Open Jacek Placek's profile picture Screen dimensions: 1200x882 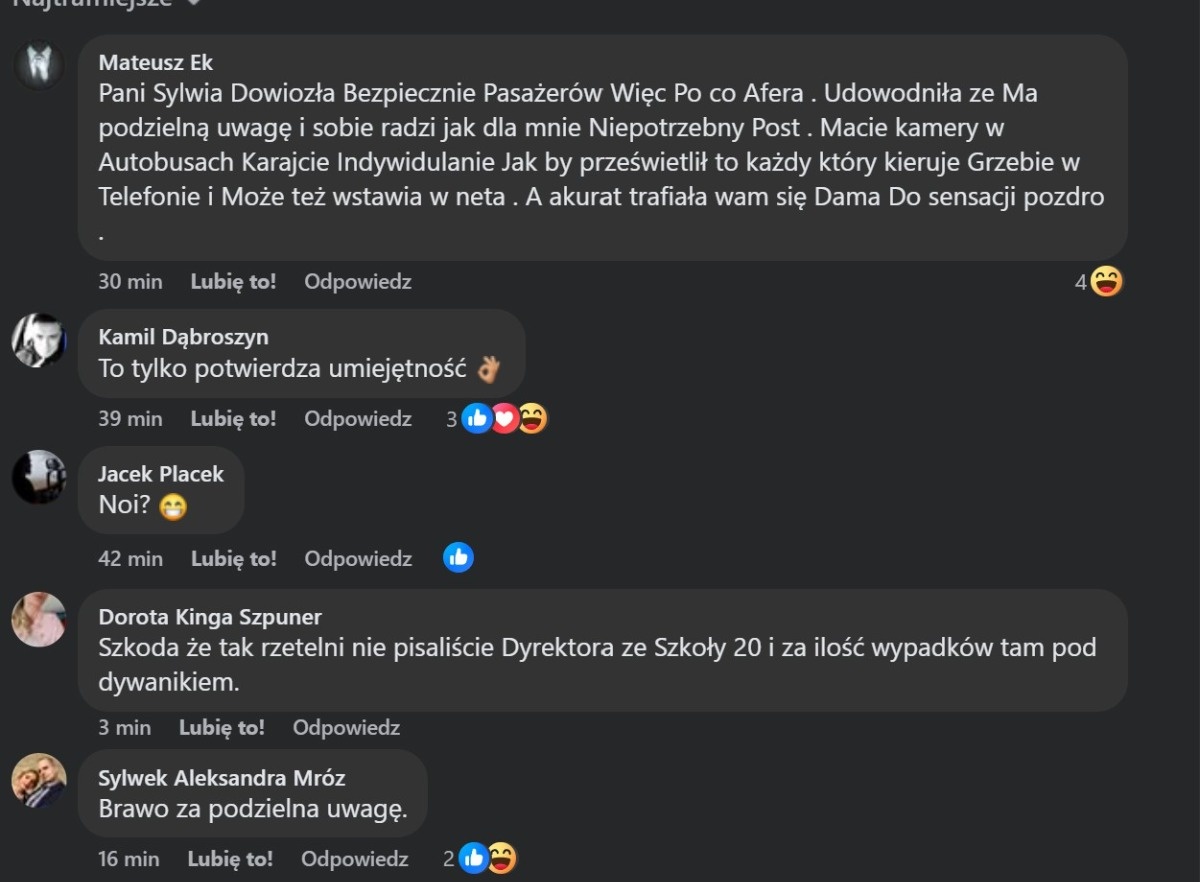[39, 477]
